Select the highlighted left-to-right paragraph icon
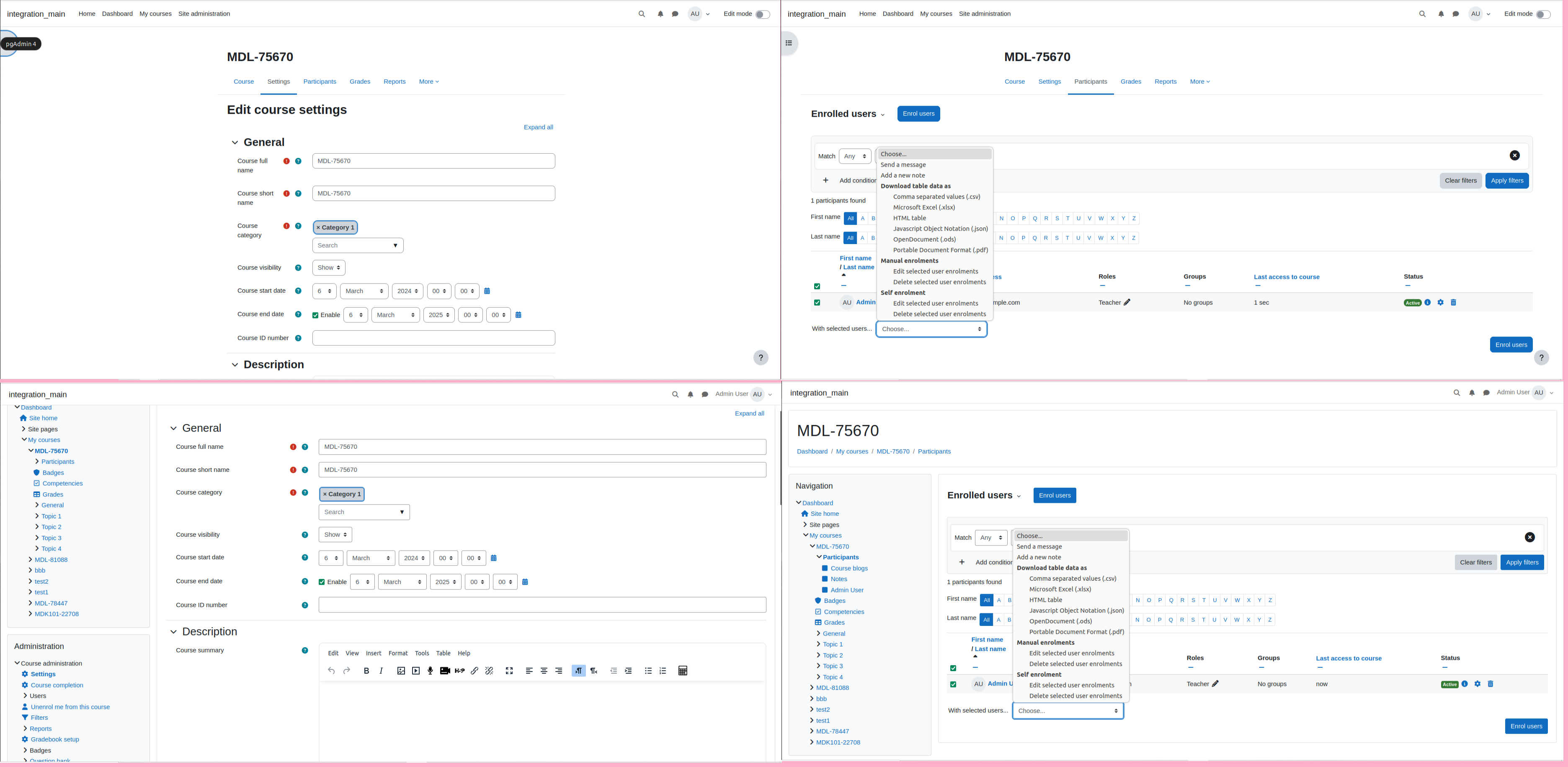Viewport: 1568px width, 767px height. click(578, 671)
